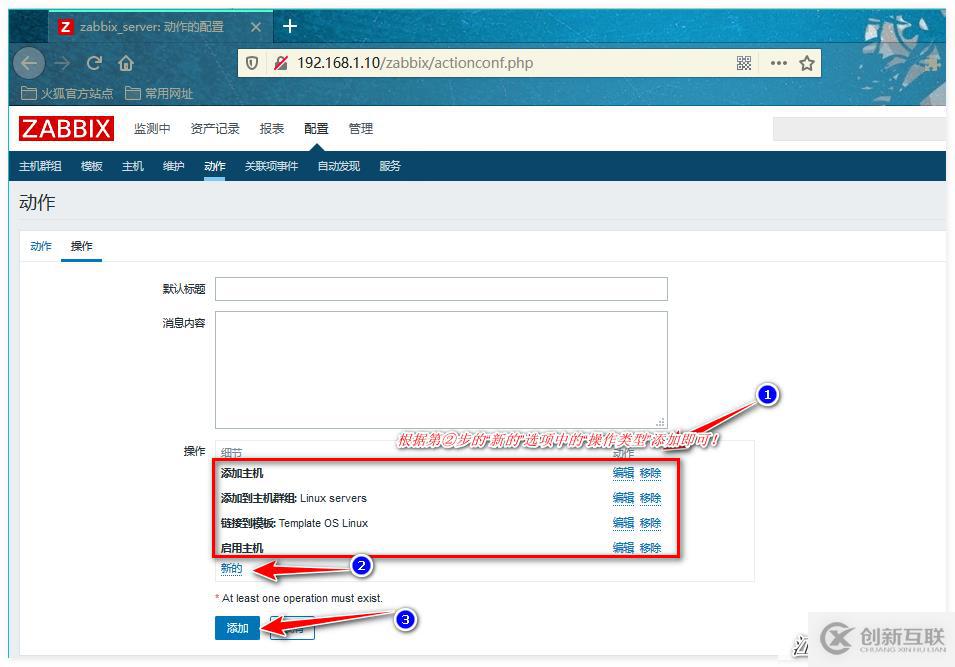The height and width of the screenshot is (667, 955).
Task: Click the 默认标题 input field
Action: tap(441, 289)
